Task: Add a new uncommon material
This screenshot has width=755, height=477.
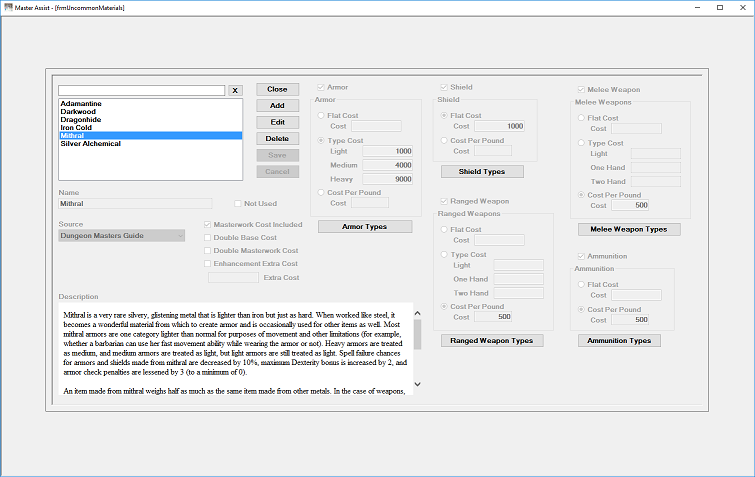Action: click(x=277, y=105)
